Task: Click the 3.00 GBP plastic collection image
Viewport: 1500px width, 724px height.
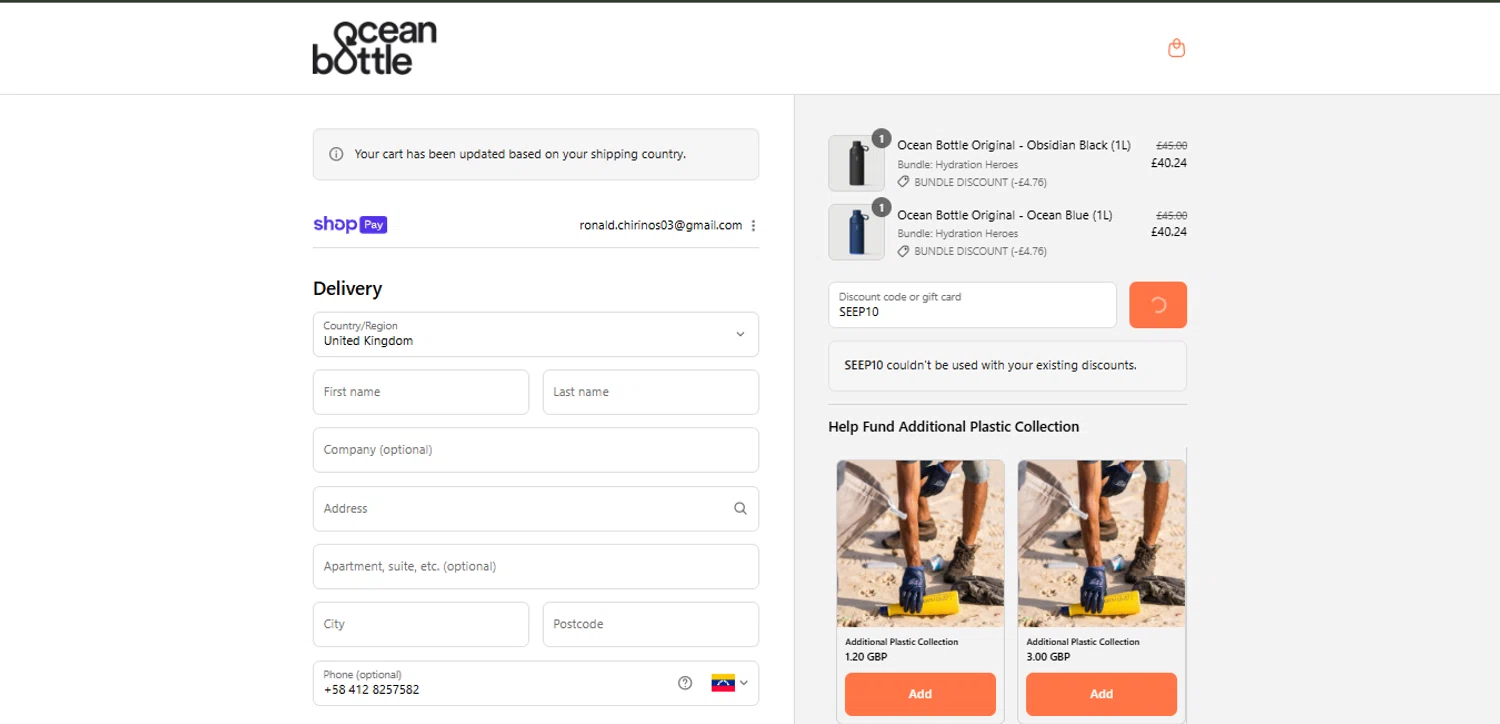Action: tap(1101, 544)
